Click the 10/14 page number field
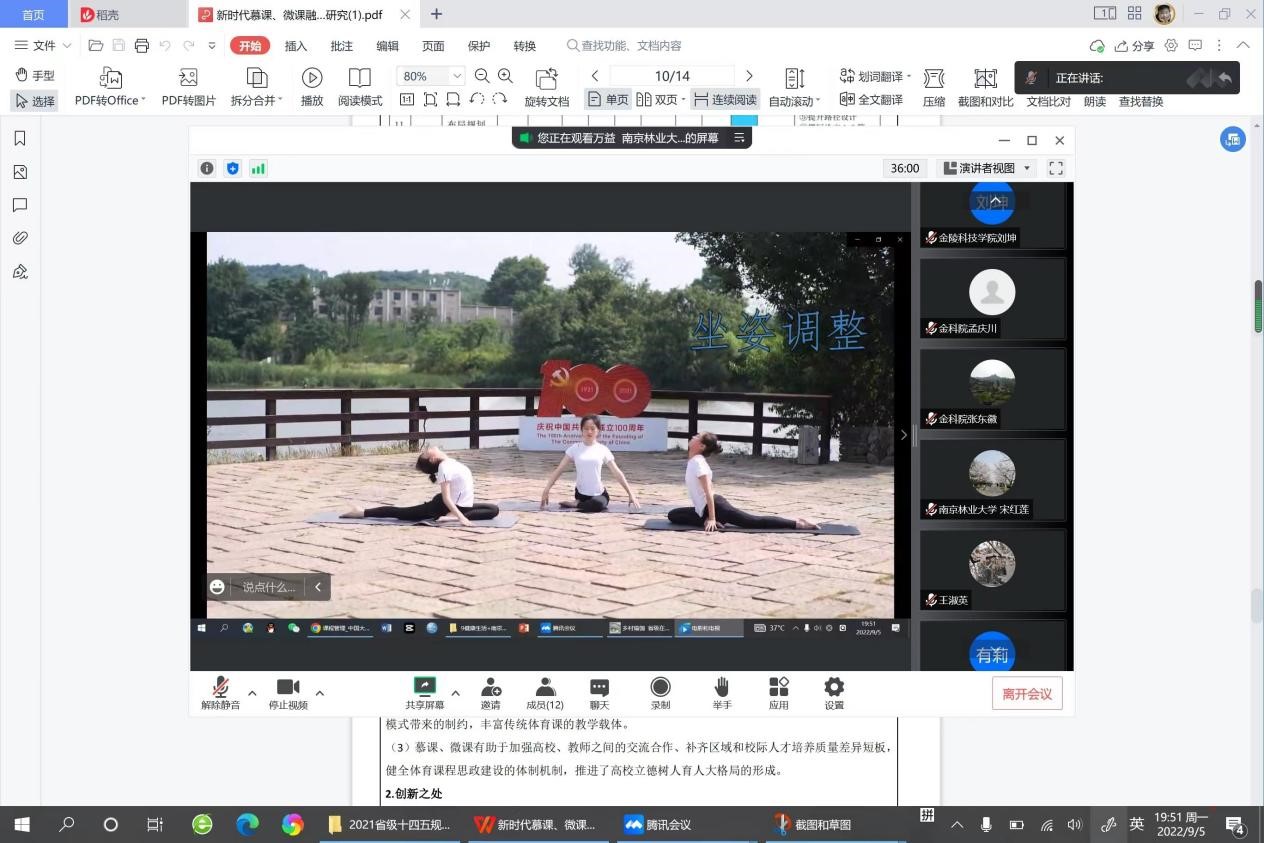Screen dimensions: 1264x843 tap(672, 76)
